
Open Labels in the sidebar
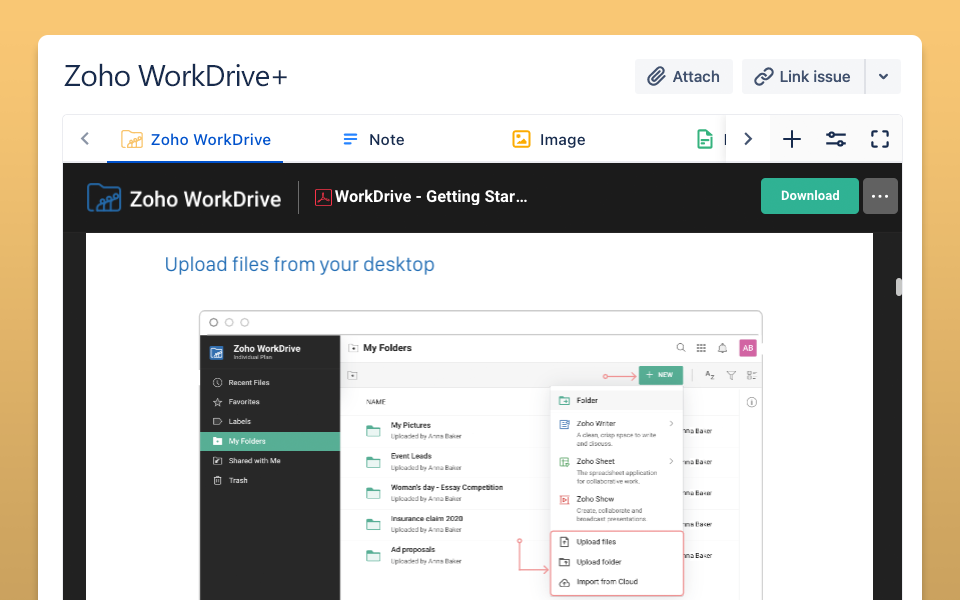pyautogui.click(x=239, y=422)
